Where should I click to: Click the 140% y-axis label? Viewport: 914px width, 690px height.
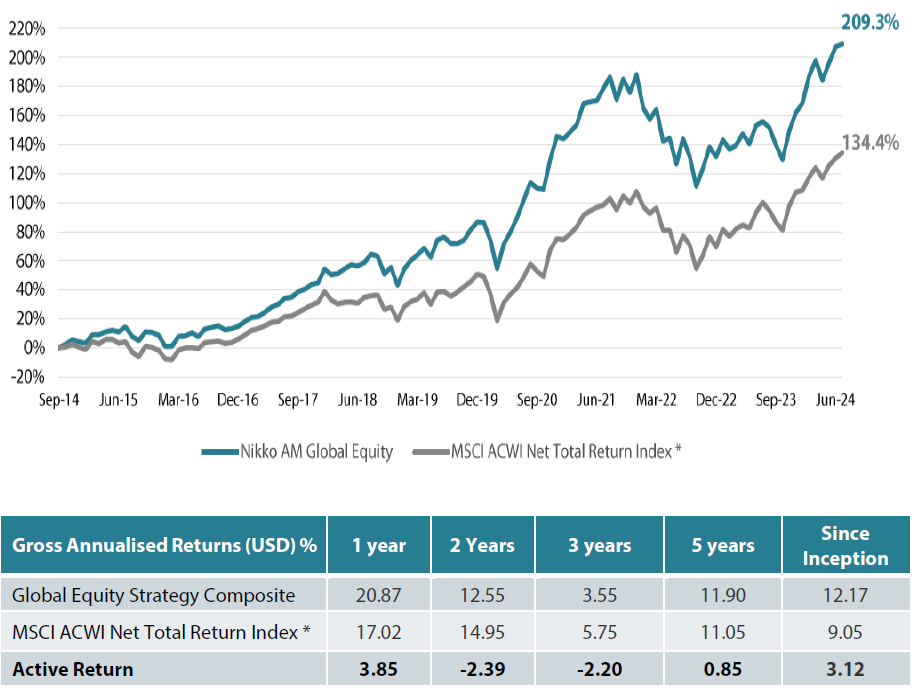tap(27, 145)
